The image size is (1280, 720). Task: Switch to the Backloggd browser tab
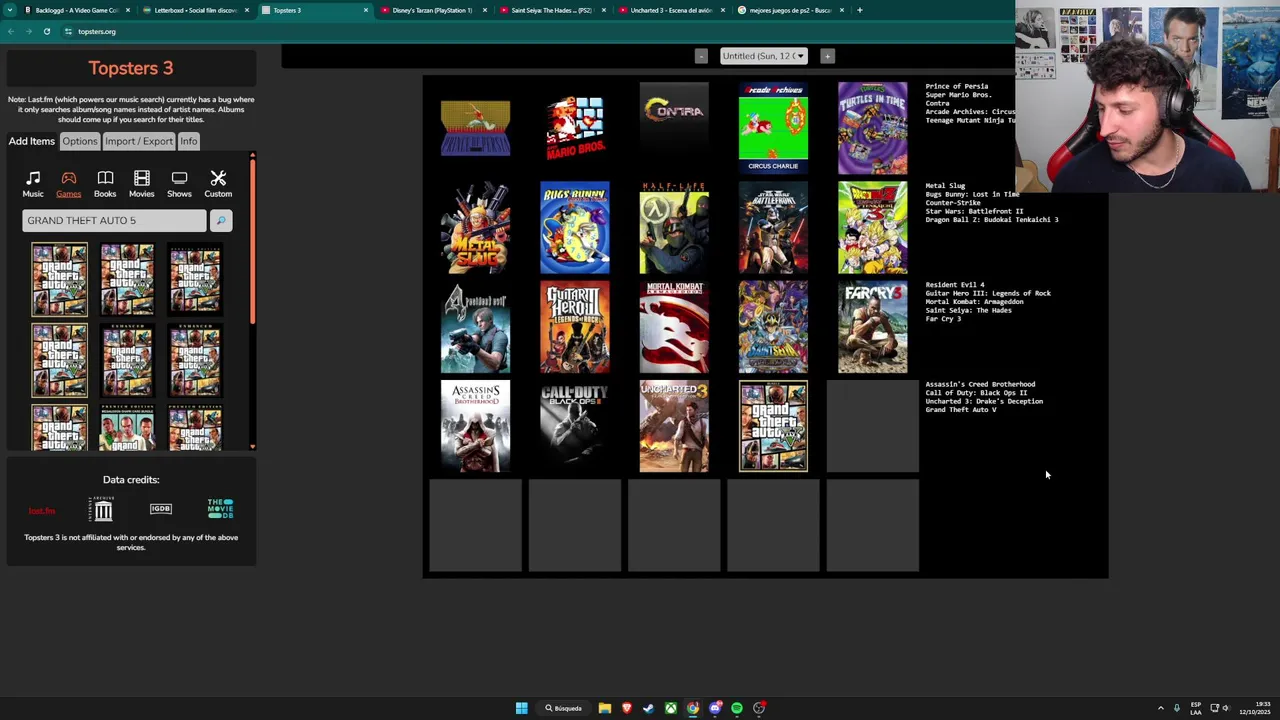pos(75,10)
